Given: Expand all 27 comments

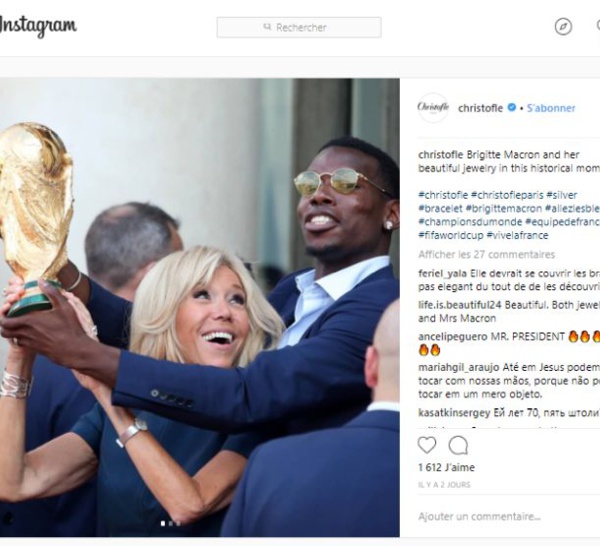Looking at the screenshot, I should point(486,255).
